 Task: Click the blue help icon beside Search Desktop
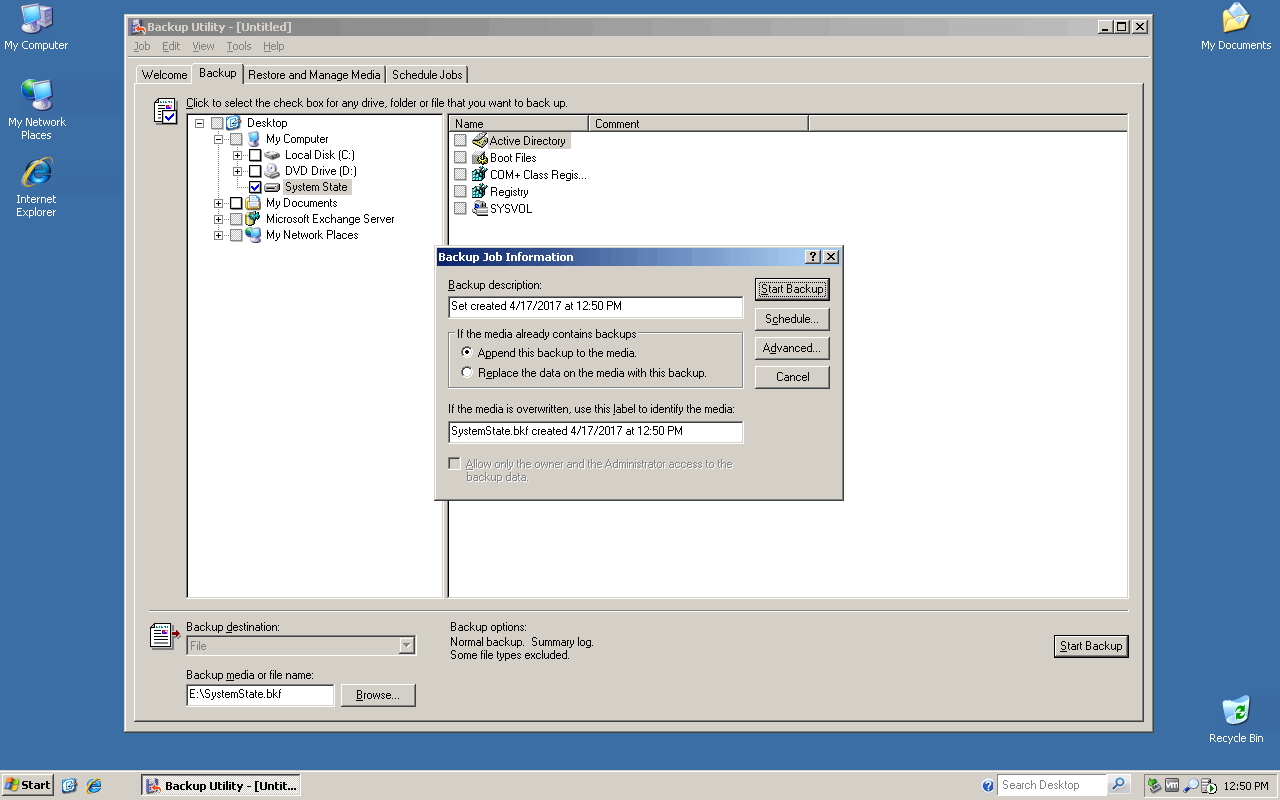click(x=988, y=786)
